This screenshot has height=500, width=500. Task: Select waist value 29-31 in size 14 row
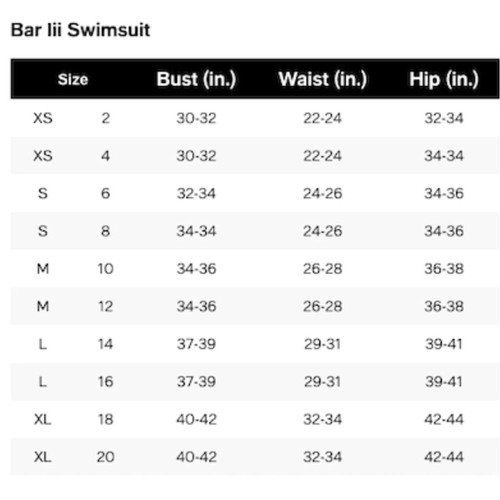click(x=323, y=344)
